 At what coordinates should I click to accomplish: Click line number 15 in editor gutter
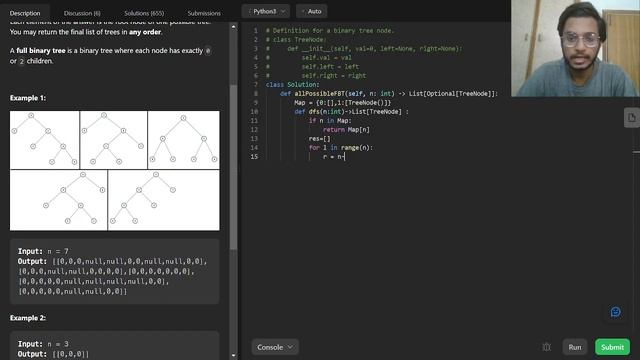(x=254, y=156)
